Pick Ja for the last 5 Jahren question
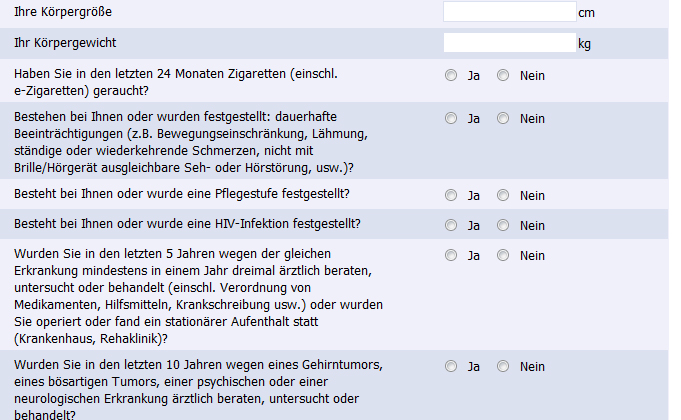Screen dimensions: 681x420 click(451, 255)
